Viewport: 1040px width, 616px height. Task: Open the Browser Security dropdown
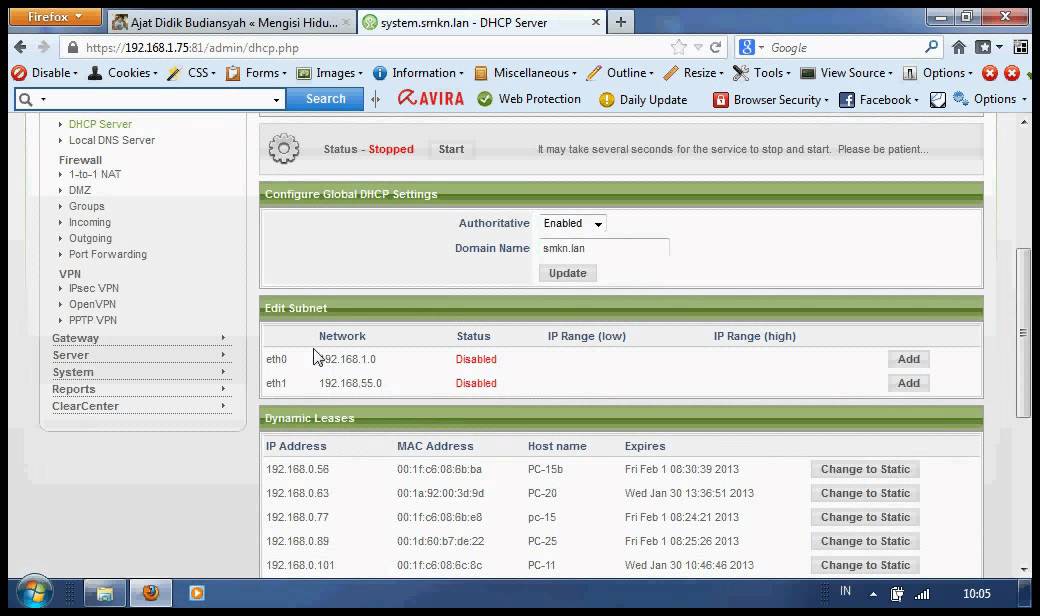click(771, 99)
